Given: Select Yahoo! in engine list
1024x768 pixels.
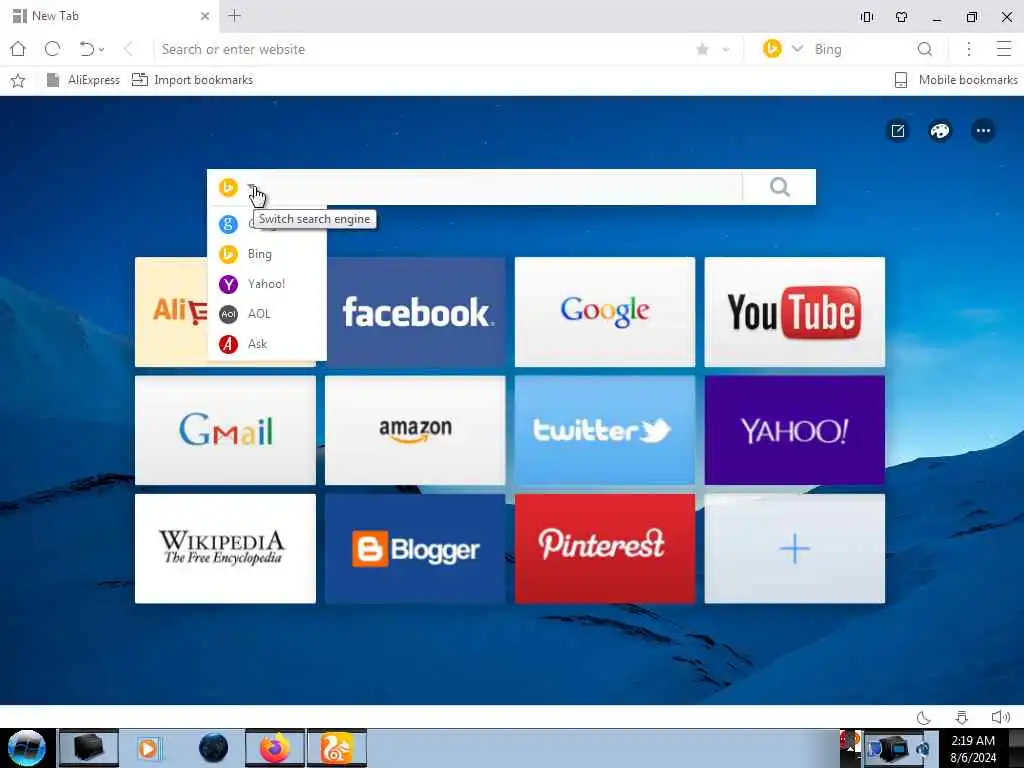Looking at the screenshot, I should [x=266, y=284].
